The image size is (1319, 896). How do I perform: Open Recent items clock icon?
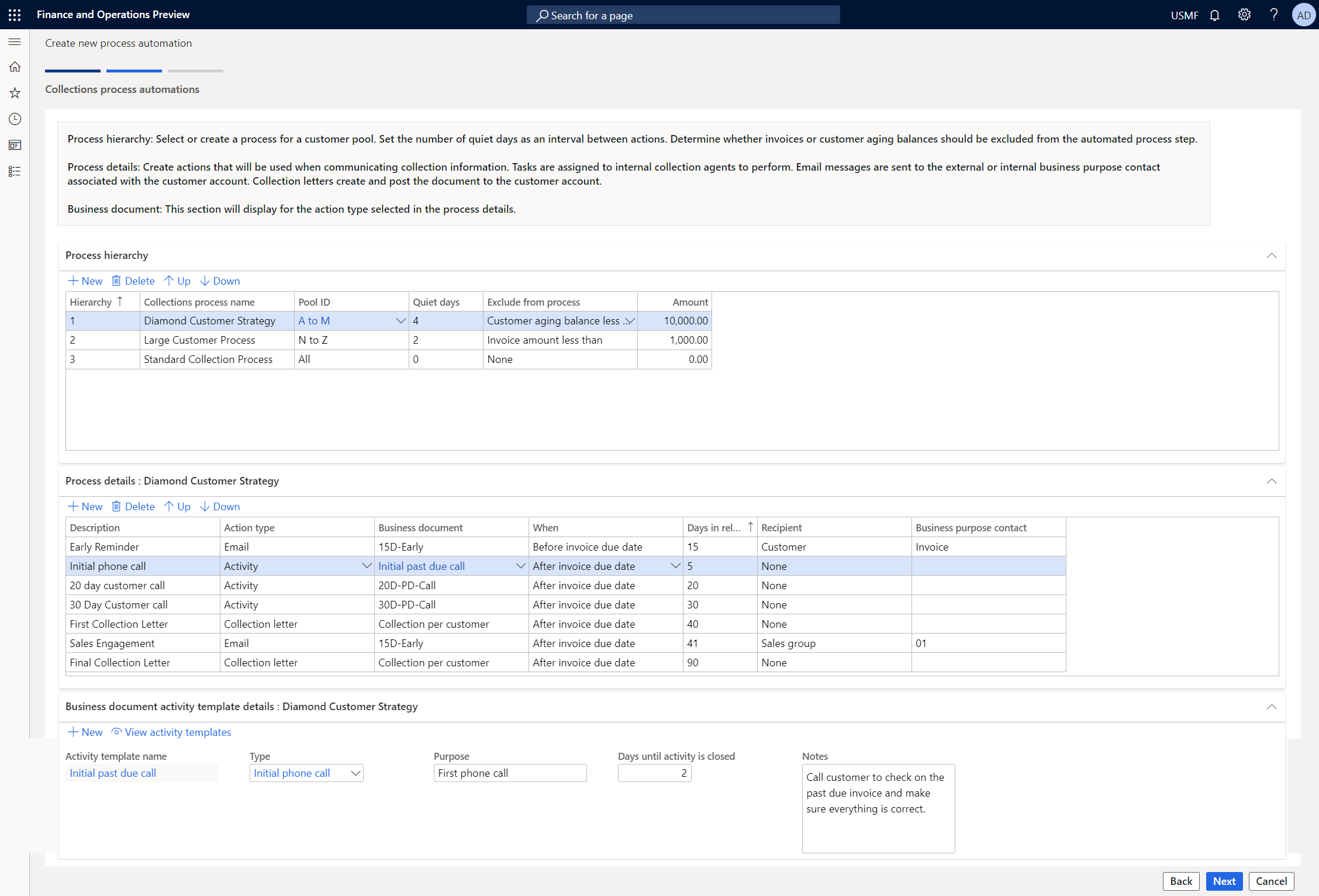coord(15,119)
